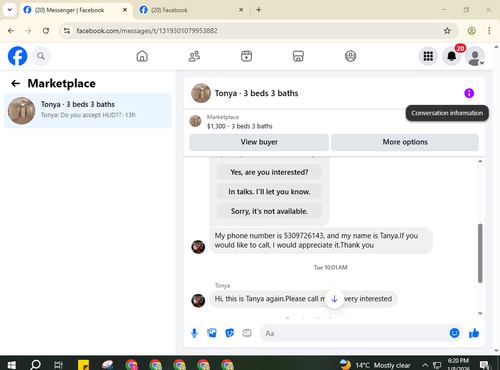Screen dimensions: 500x370
Task: Click the View buyer button
Action: pos(259,142)
